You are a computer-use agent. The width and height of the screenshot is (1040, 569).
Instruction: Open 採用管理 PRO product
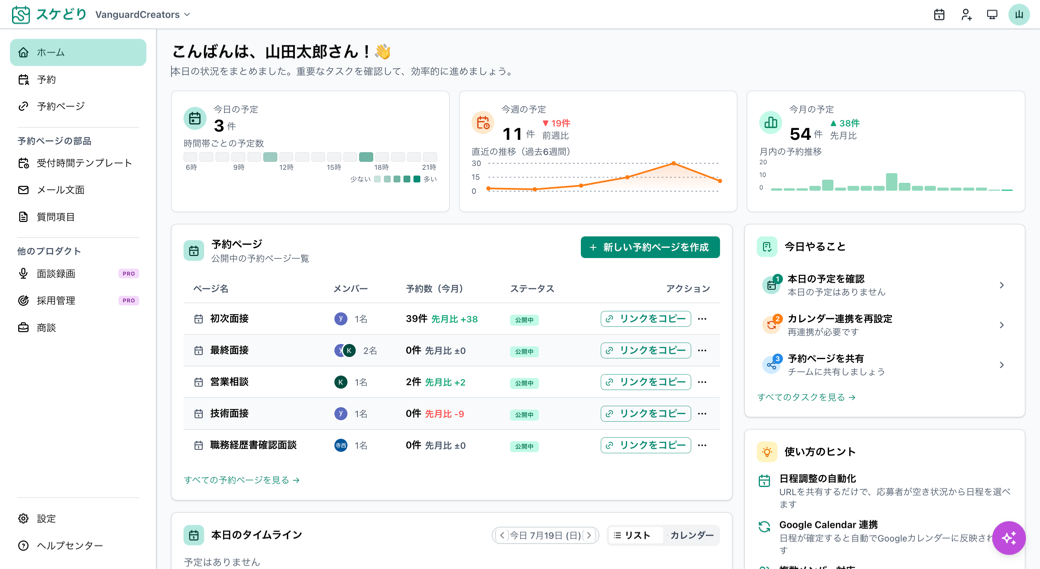pyautogui.click(x=78, y=300)
